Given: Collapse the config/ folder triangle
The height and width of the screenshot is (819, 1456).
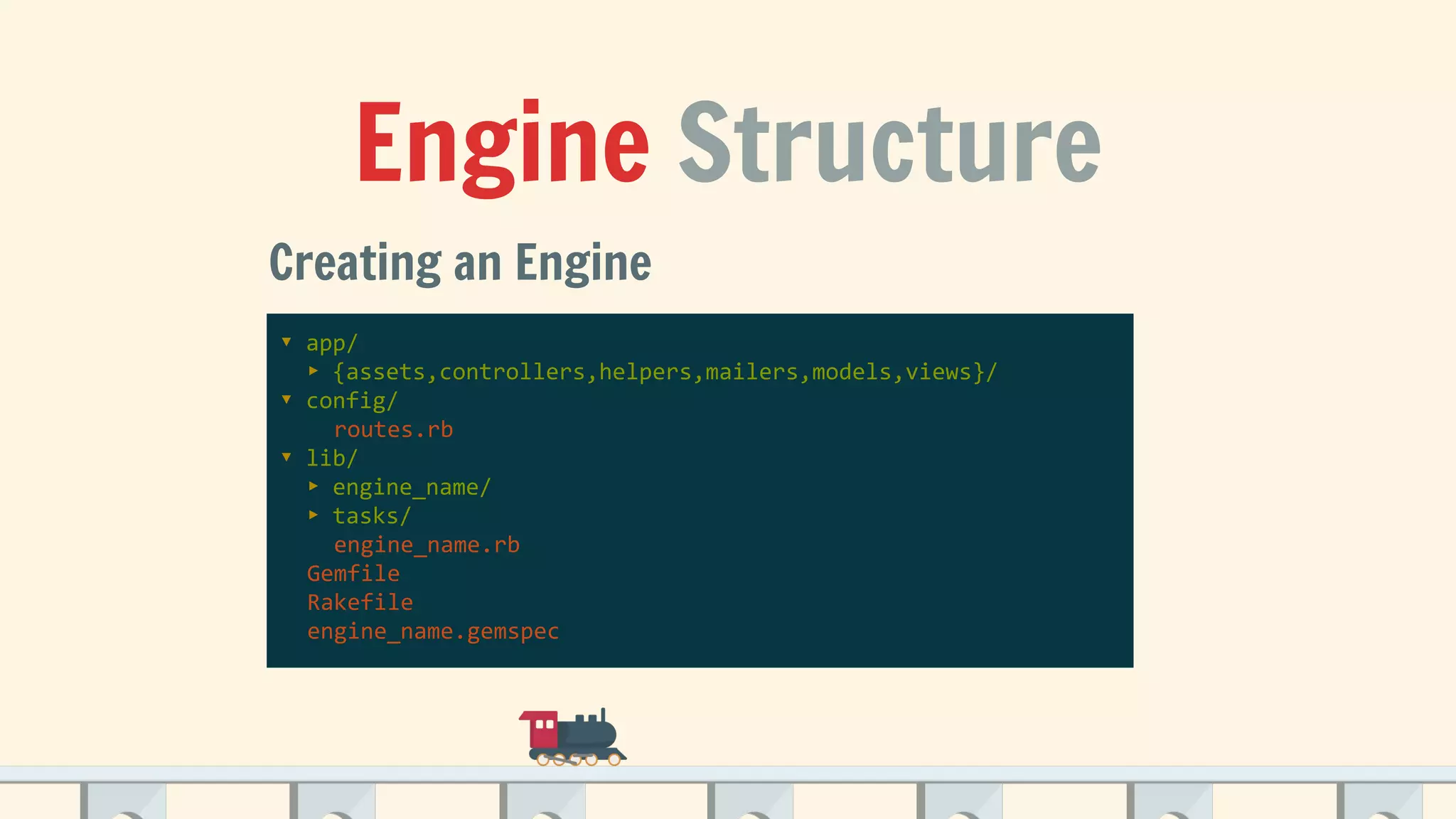Looking at the screenshot, I should point(287,400).
